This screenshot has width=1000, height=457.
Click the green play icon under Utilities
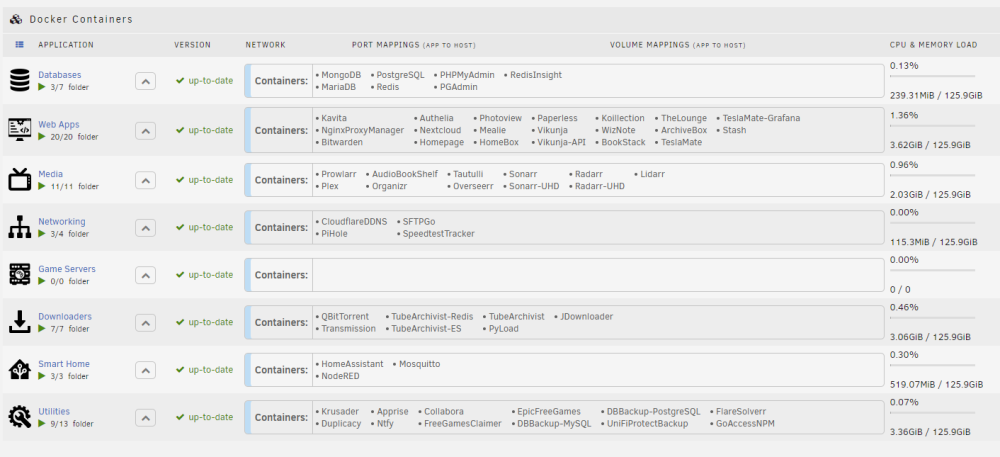[x=42, y=423]
